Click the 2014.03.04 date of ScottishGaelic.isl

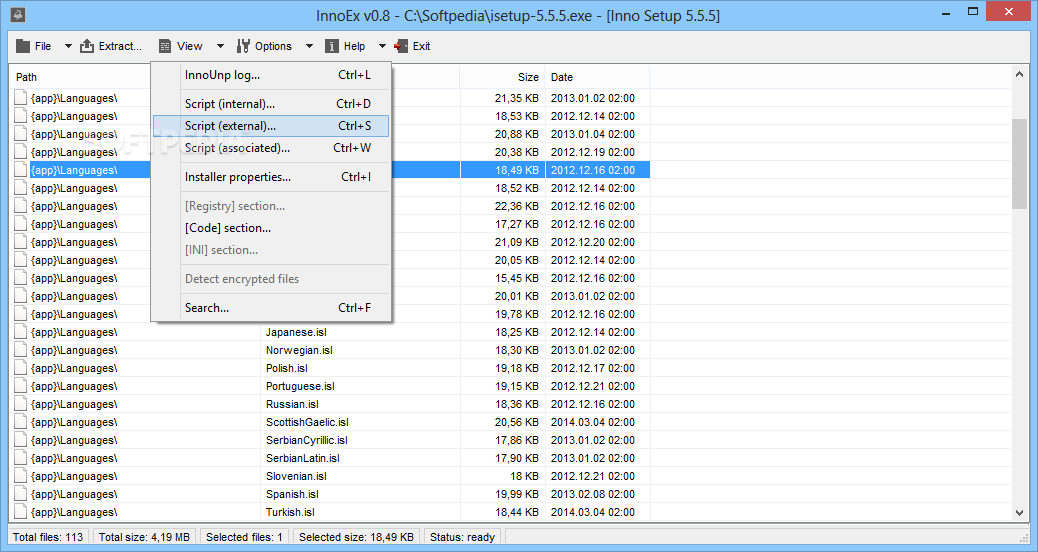point(592,422)
